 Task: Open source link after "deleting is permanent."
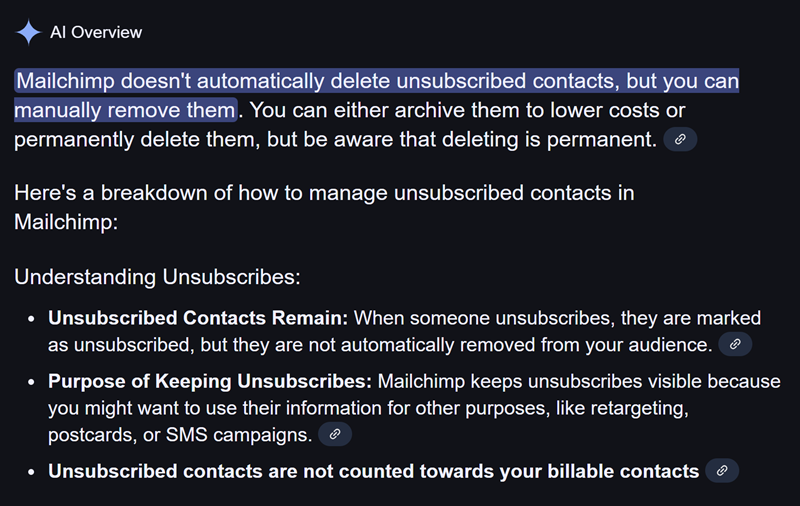[680, 139]
